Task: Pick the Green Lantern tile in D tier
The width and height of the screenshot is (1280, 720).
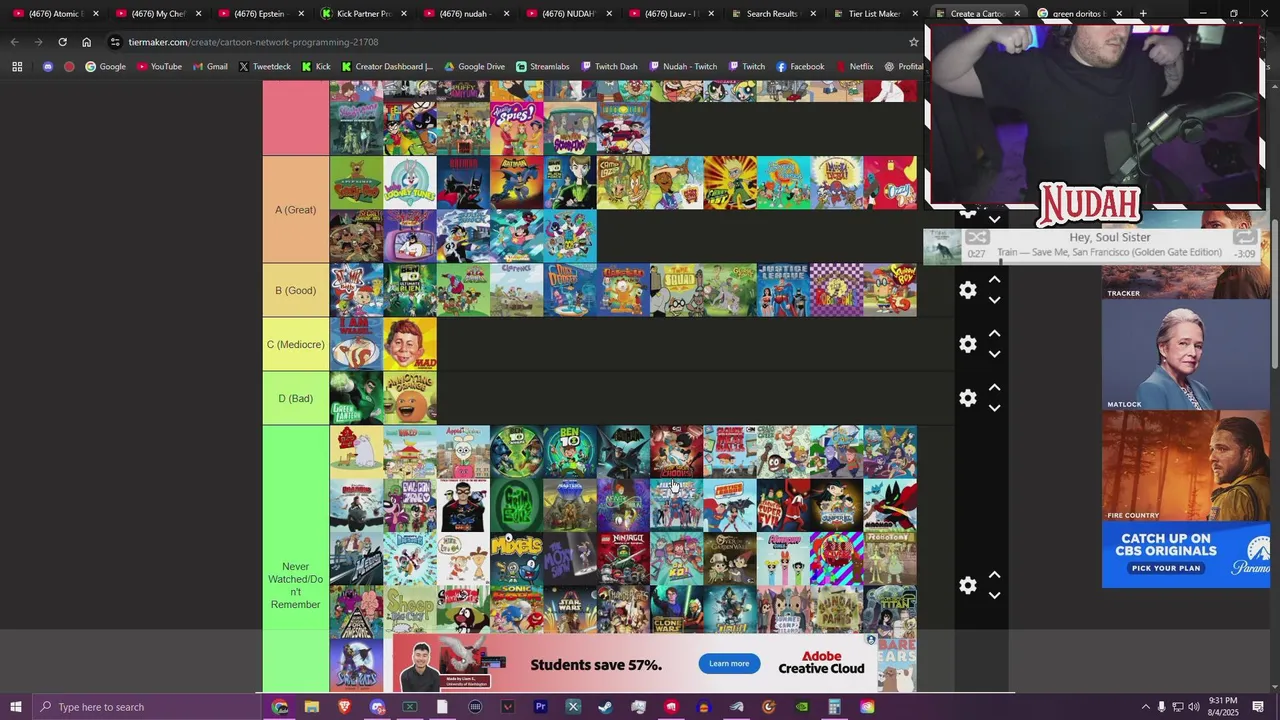Action: [x=356, y=398]
